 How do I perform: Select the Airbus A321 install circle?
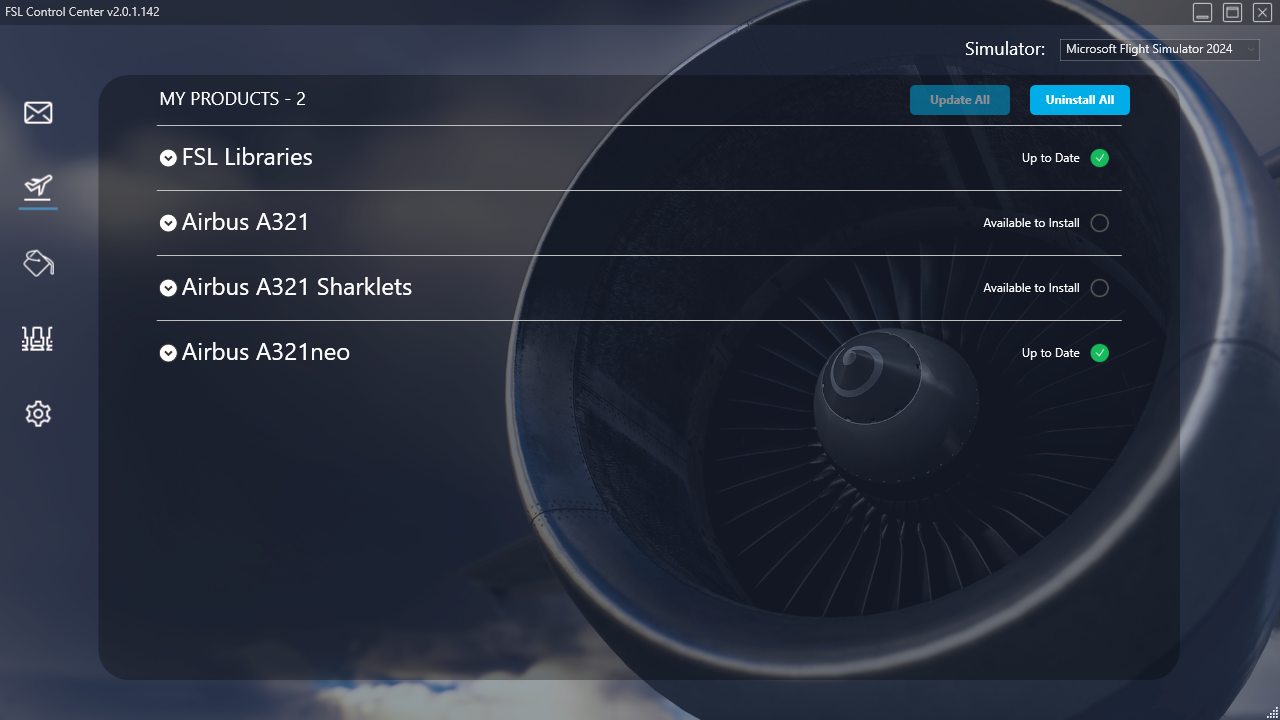[1100, 223]
